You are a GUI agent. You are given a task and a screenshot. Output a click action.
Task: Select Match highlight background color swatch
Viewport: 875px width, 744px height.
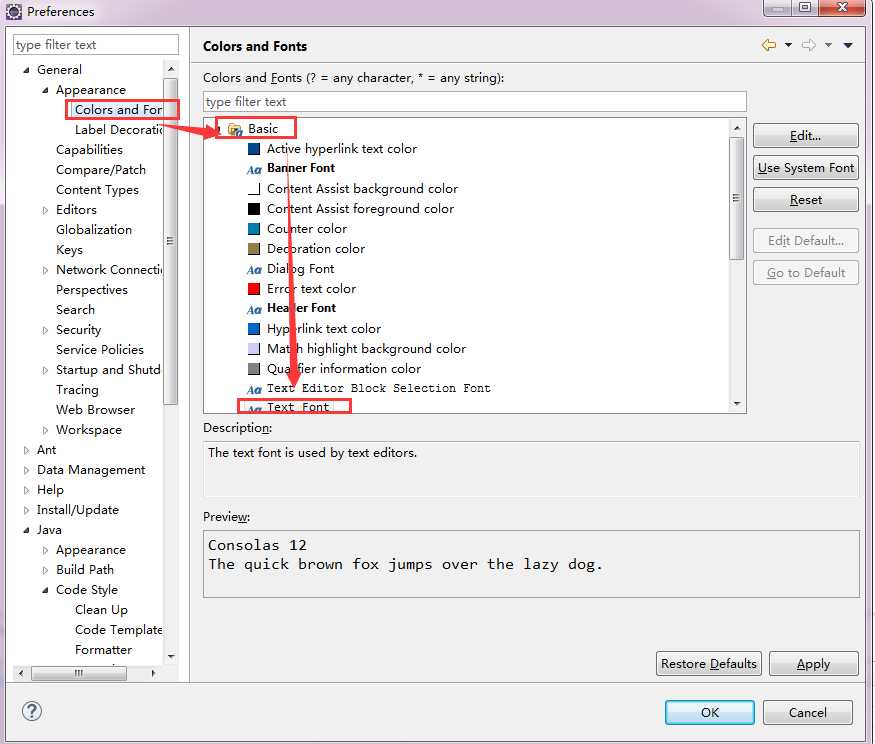[254, 349]
